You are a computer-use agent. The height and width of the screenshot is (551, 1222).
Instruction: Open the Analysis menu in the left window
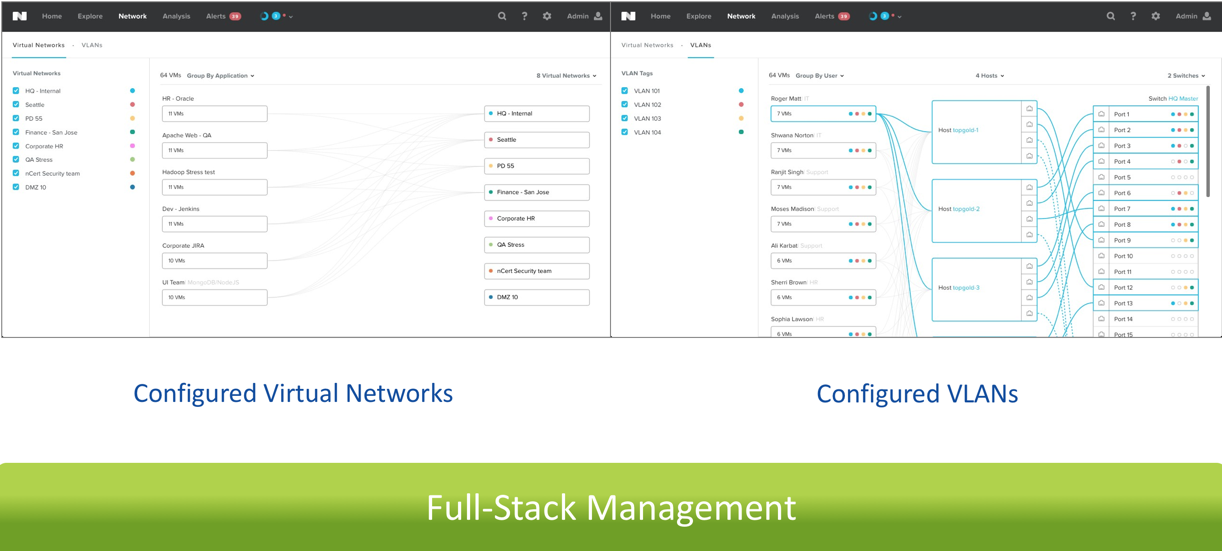click(176, 16)
